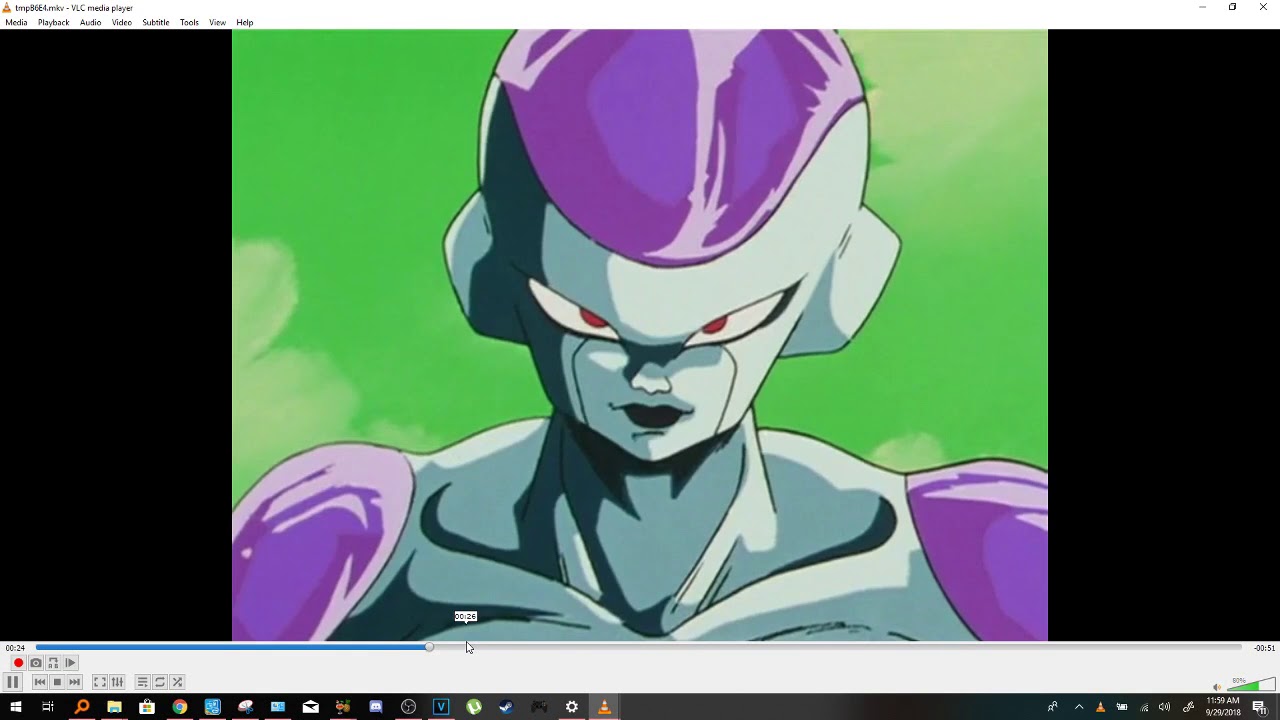Adjust the volume slider at 80%
The width and height of the screenshot is (1280, 720).
click(1252, 685)
